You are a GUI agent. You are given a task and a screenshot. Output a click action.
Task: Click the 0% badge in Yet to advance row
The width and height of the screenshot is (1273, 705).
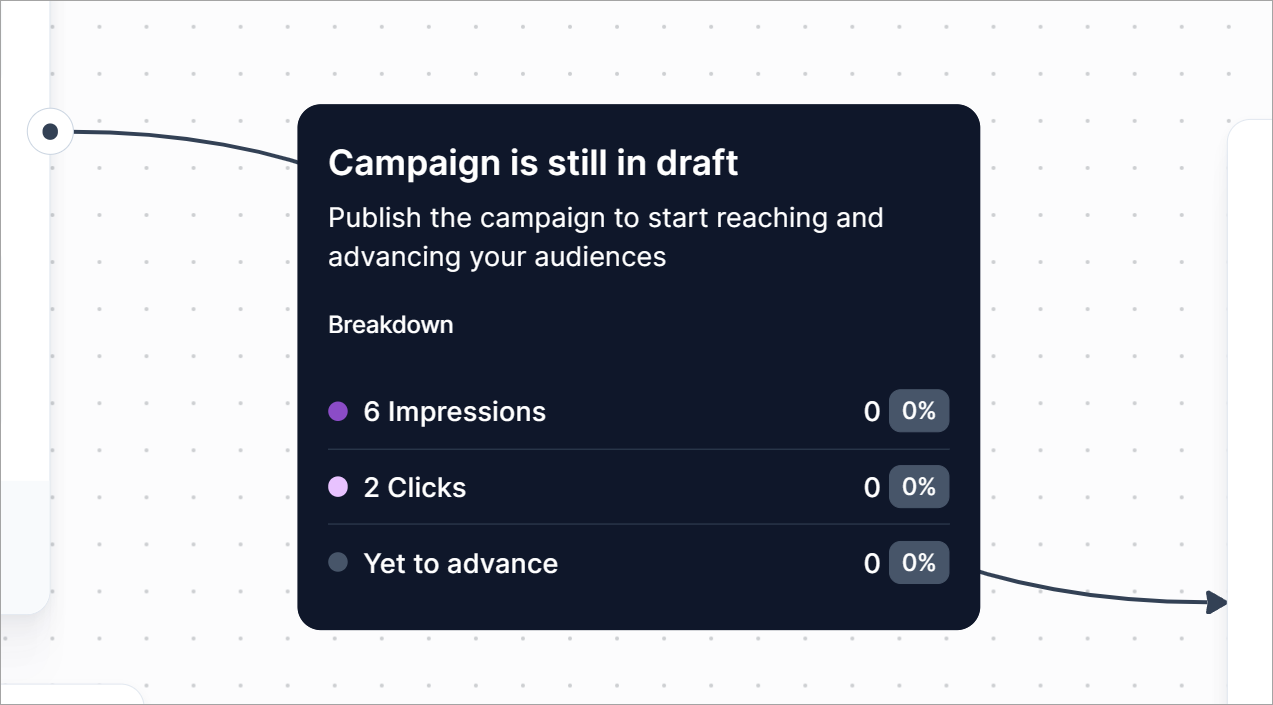pos(918,563)
